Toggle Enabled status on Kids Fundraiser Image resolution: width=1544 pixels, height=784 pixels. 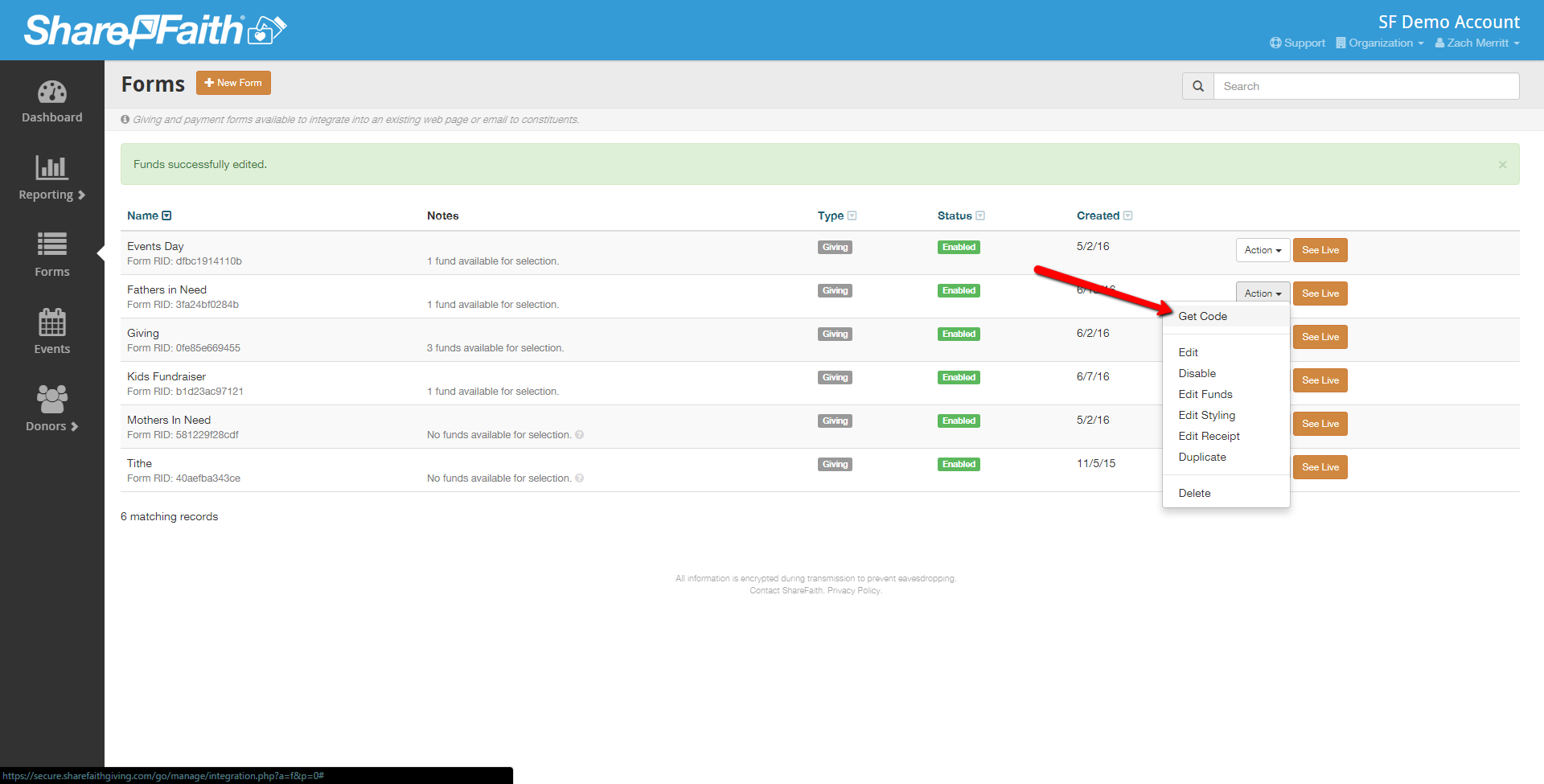(x=958, y=377)
